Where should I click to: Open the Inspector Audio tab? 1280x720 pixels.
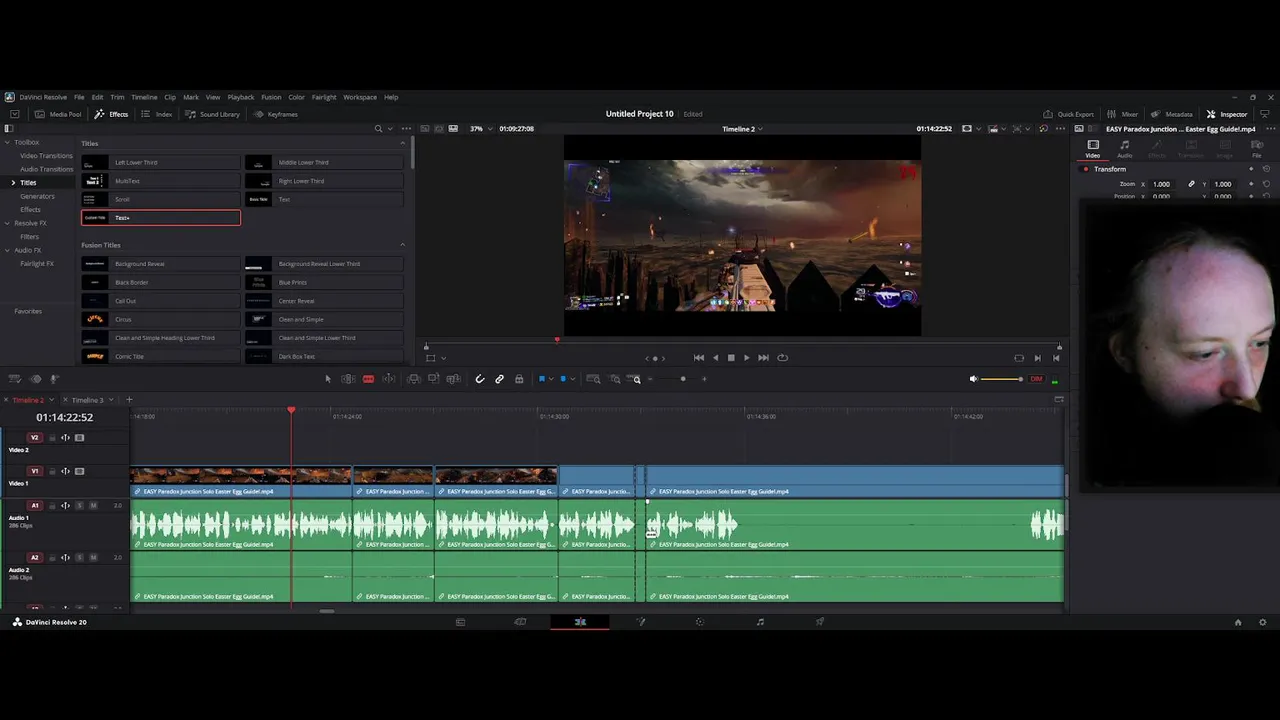tap(1125, 149)
